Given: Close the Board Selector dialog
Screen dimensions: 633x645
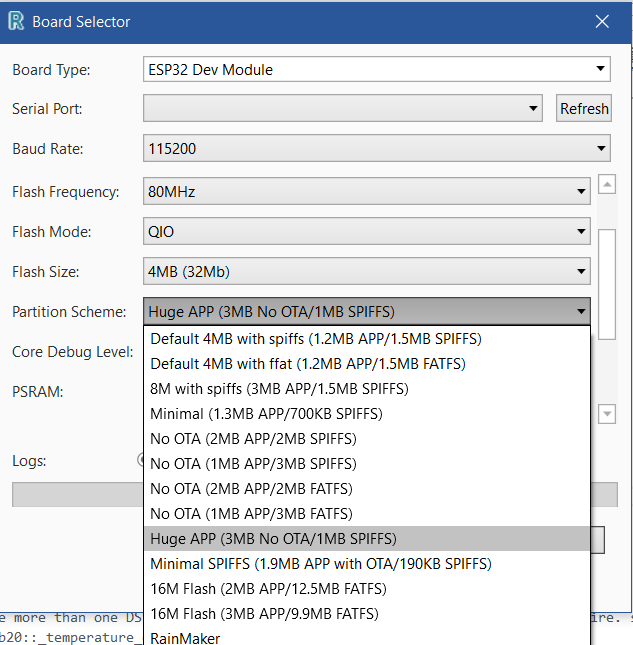Looking at the screenshot, I should click(602, 21).
